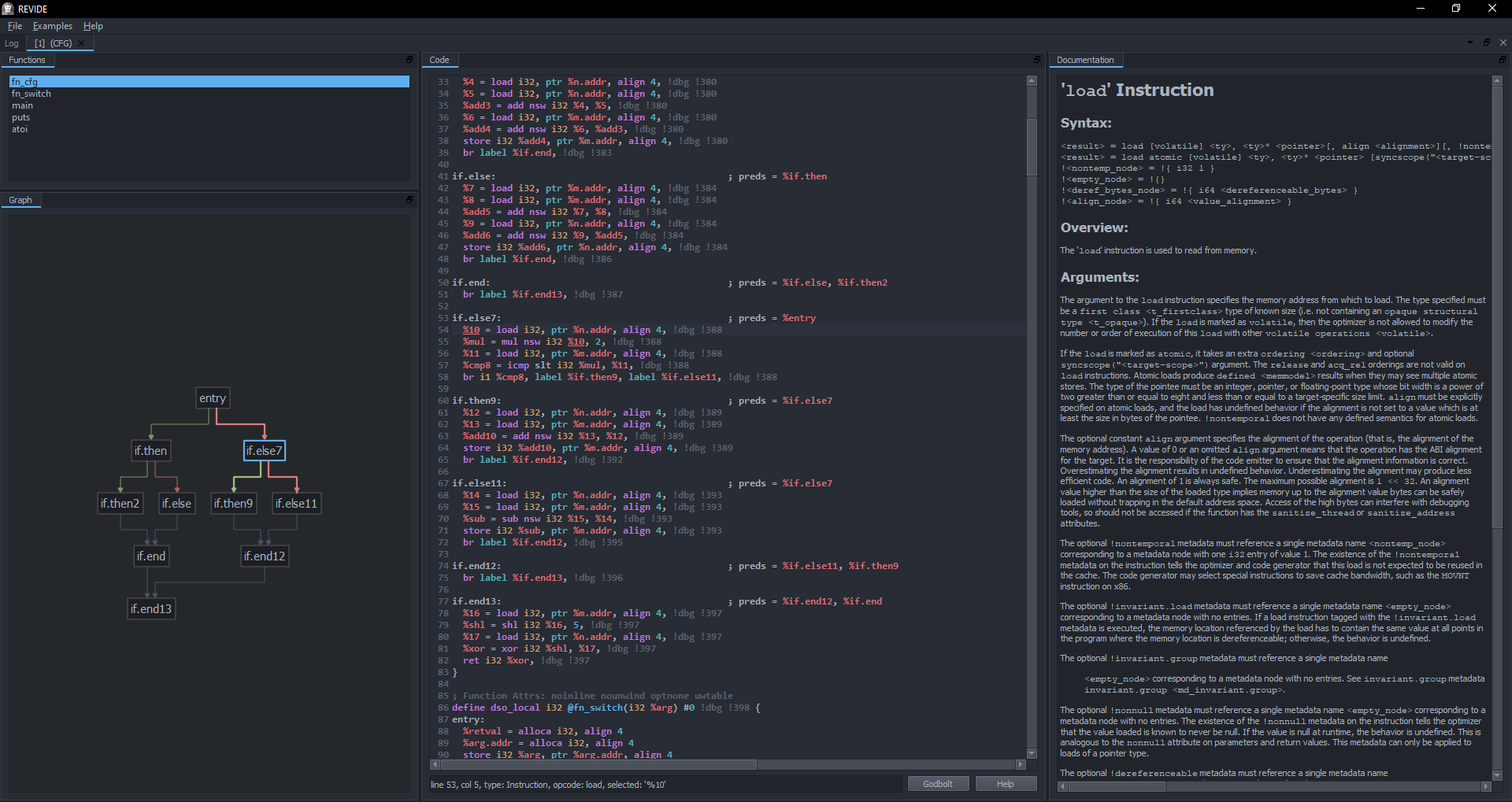Screen dimensions: 1512x802
Task: Click the code vertical scrollbar thumb
Action: 1032,146
